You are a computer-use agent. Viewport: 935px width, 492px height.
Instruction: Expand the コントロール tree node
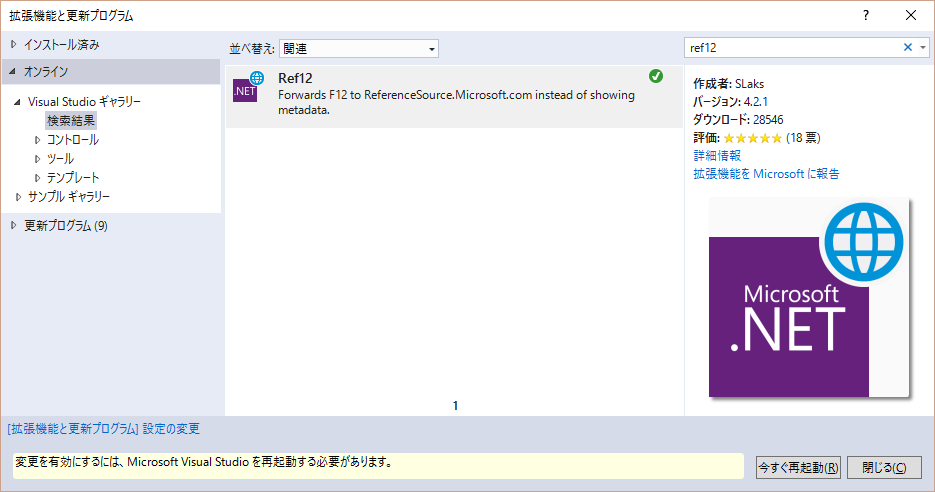pos(38,140)
